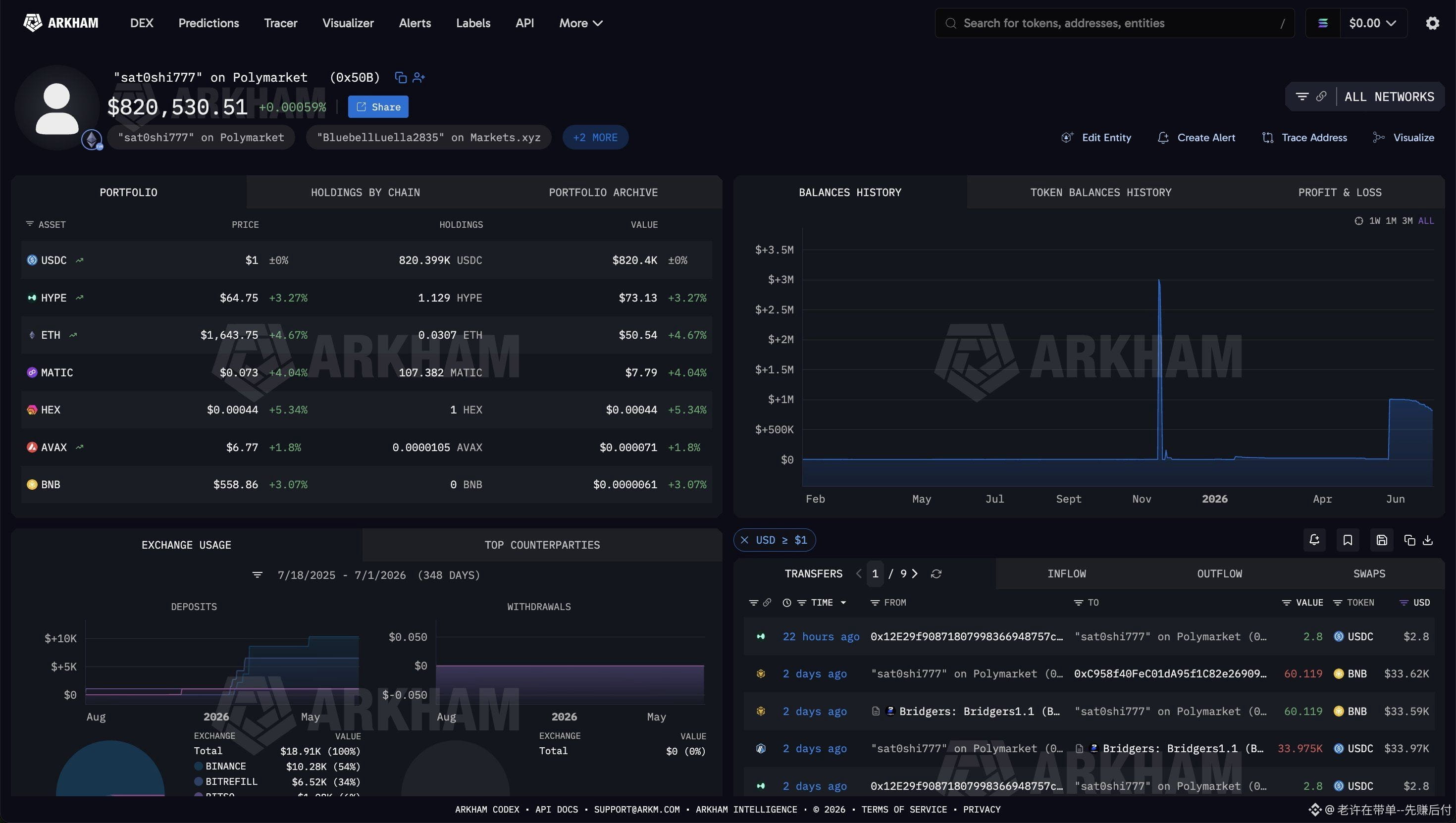Open the ASSET column sort filter

(29, 224)
